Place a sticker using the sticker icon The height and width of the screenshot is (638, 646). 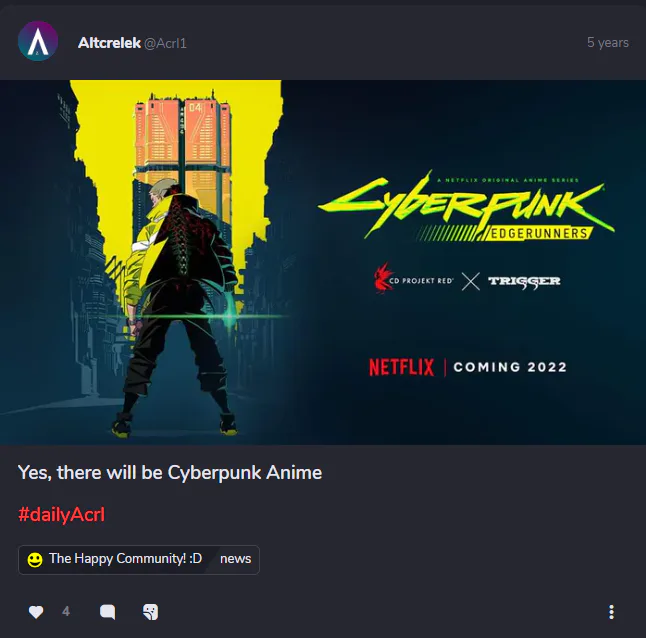click(150, 612)
